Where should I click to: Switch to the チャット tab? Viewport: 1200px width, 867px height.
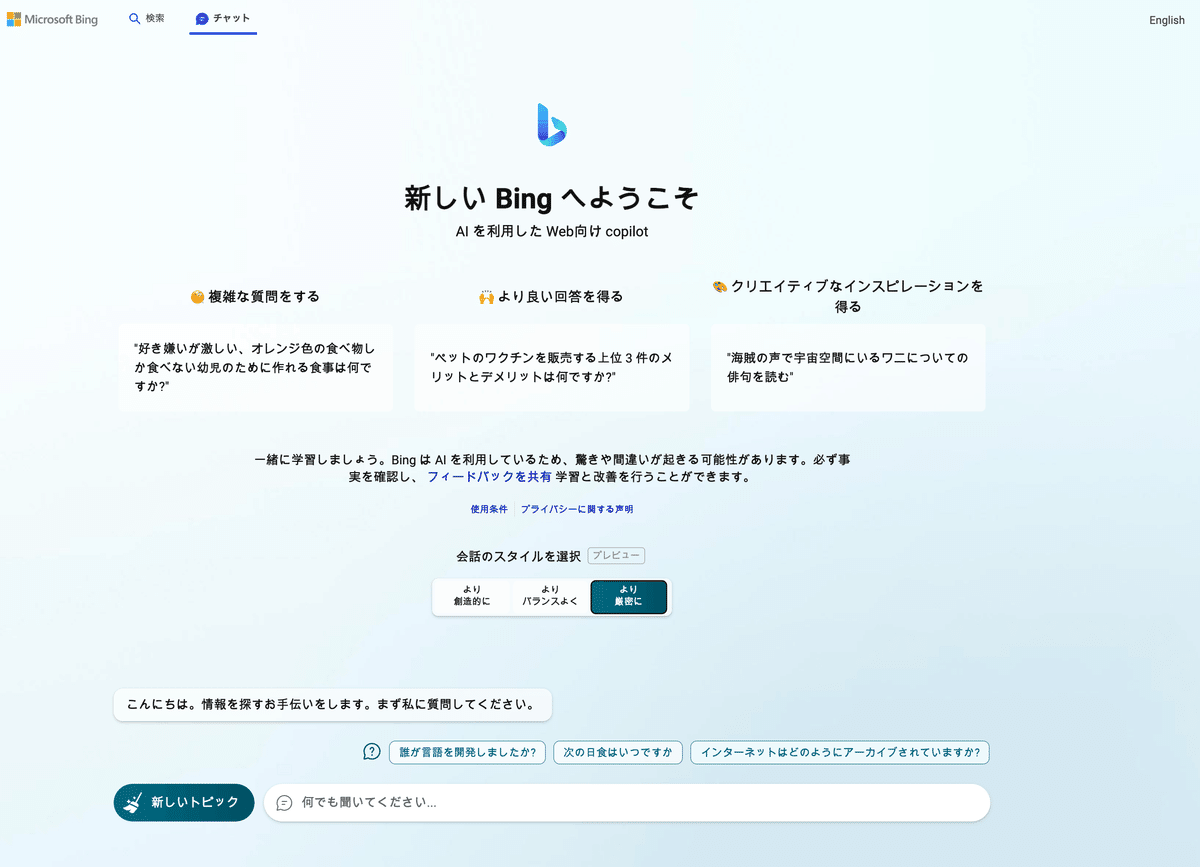tap(223, 18)
